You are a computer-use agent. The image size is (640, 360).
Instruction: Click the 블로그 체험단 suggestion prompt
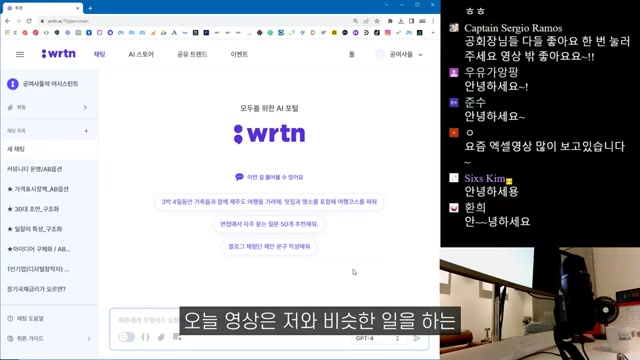(269, 247)
